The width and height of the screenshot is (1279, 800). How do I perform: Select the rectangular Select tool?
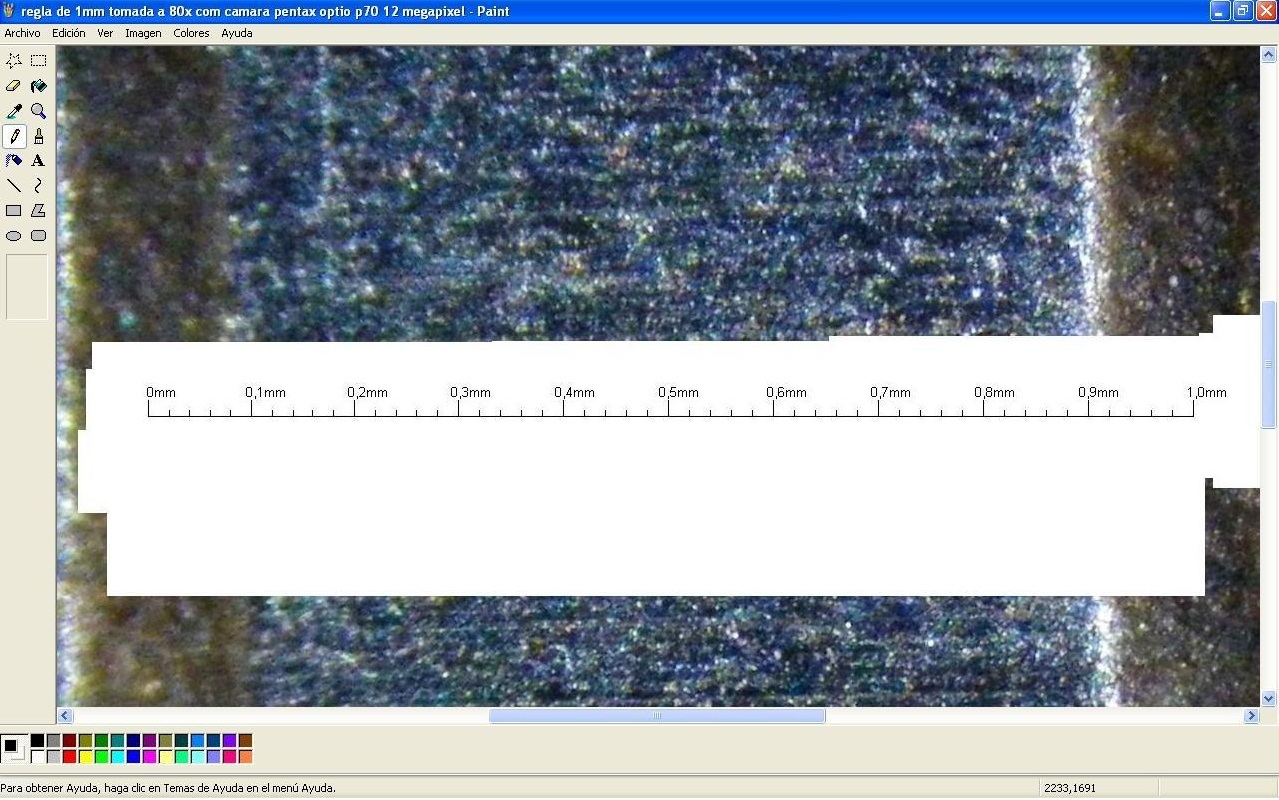coord(38,61)
